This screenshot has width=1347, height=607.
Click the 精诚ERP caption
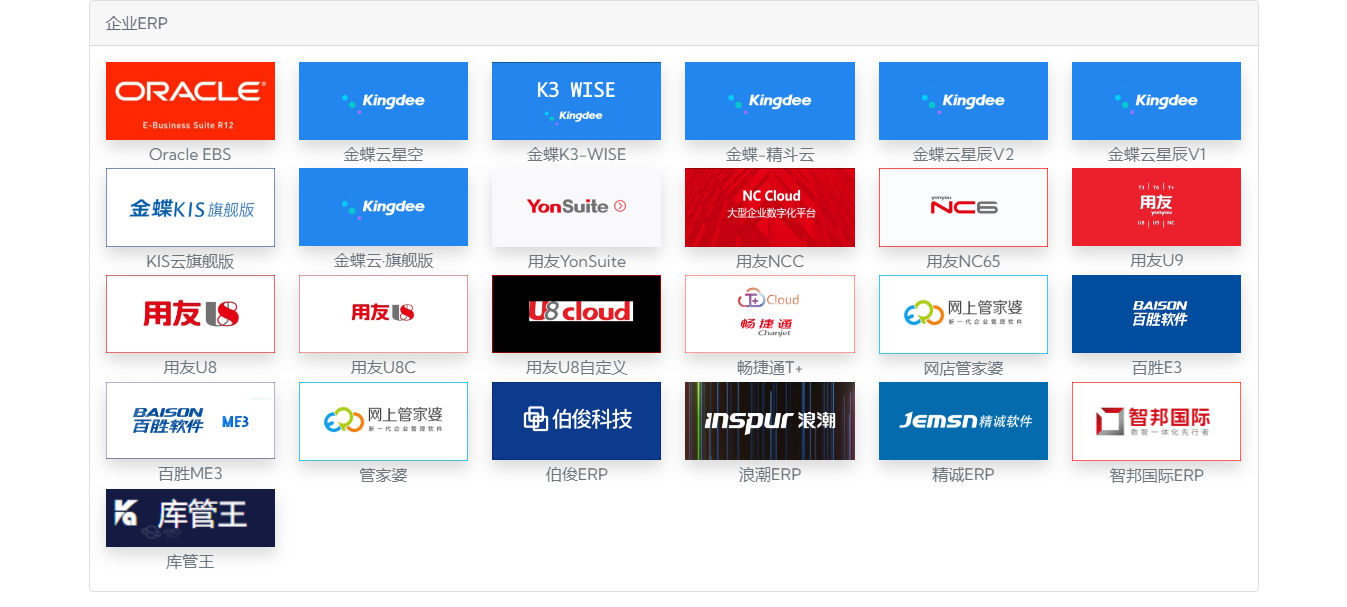pyautogui.click(x=963, y=474)
